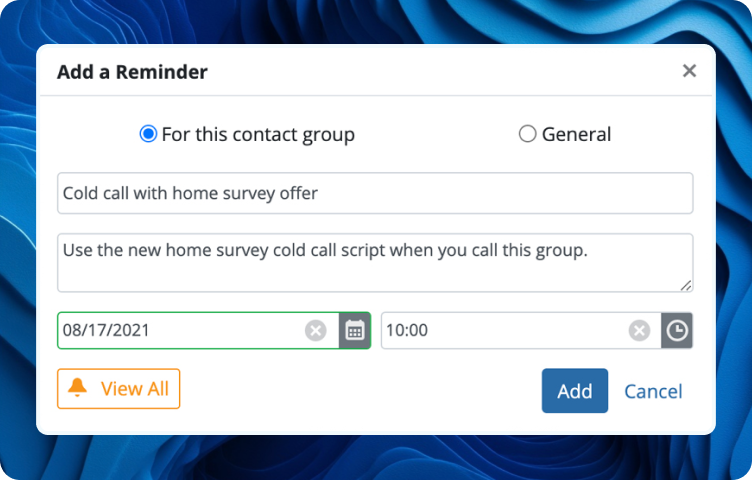Image resolution: width=752 pixels, height=480 pixels.
Task: Cancel adding the reminder
Action: tap(653, 391)
